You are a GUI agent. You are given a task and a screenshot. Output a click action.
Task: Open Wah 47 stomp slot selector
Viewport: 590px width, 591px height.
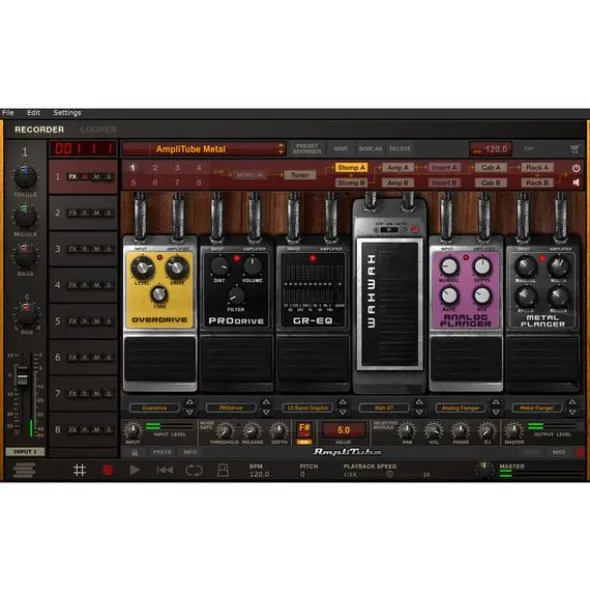[x=384, y=408]
